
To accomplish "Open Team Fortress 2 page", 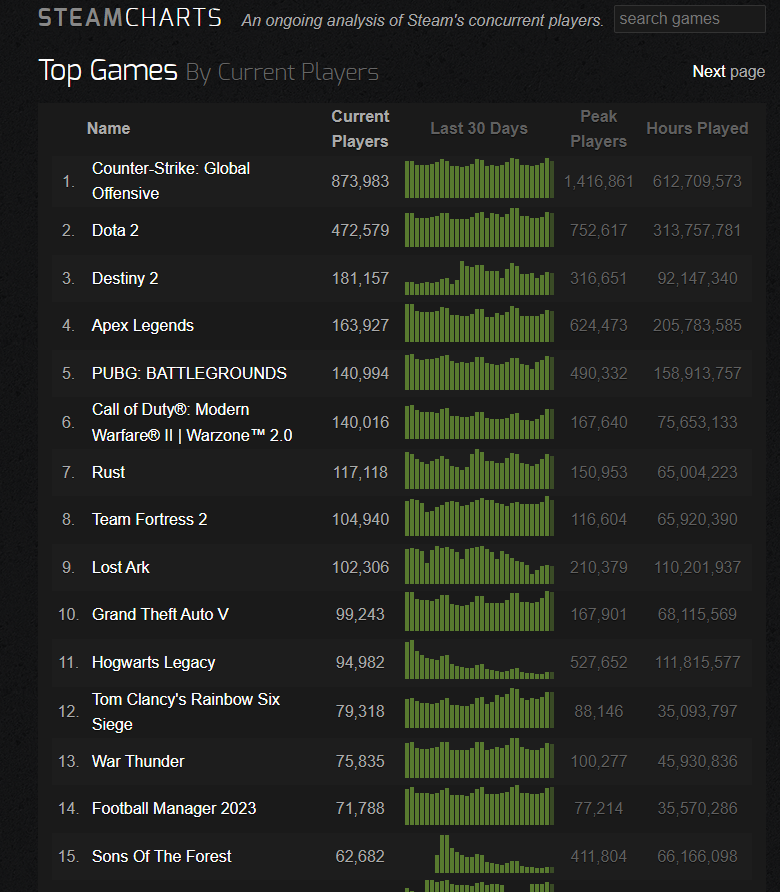I will pyautogui.click(x=151, y=519).
